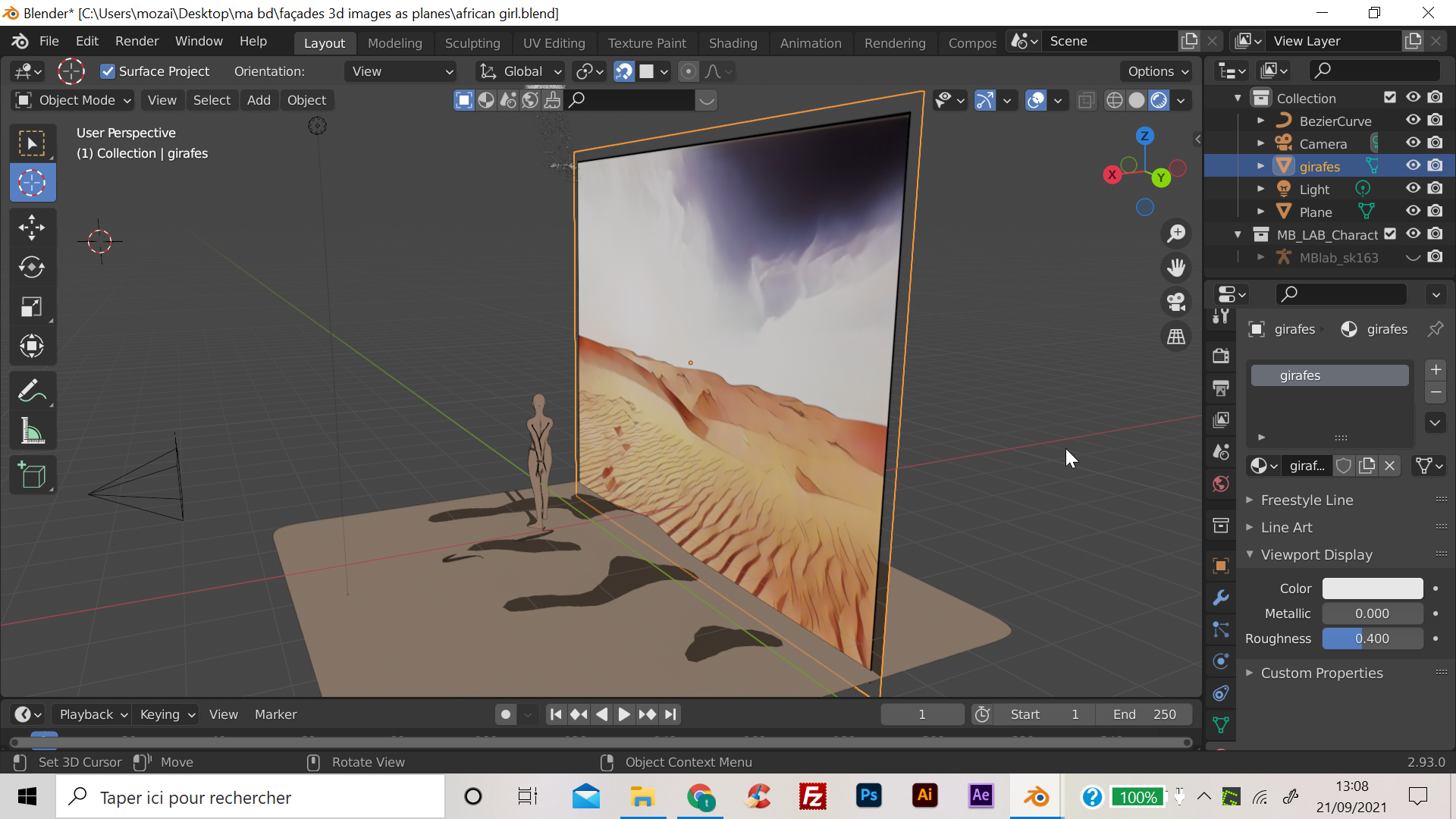
Task: Adjust the Roughness slider
Action: click(x=1372, y=639)
